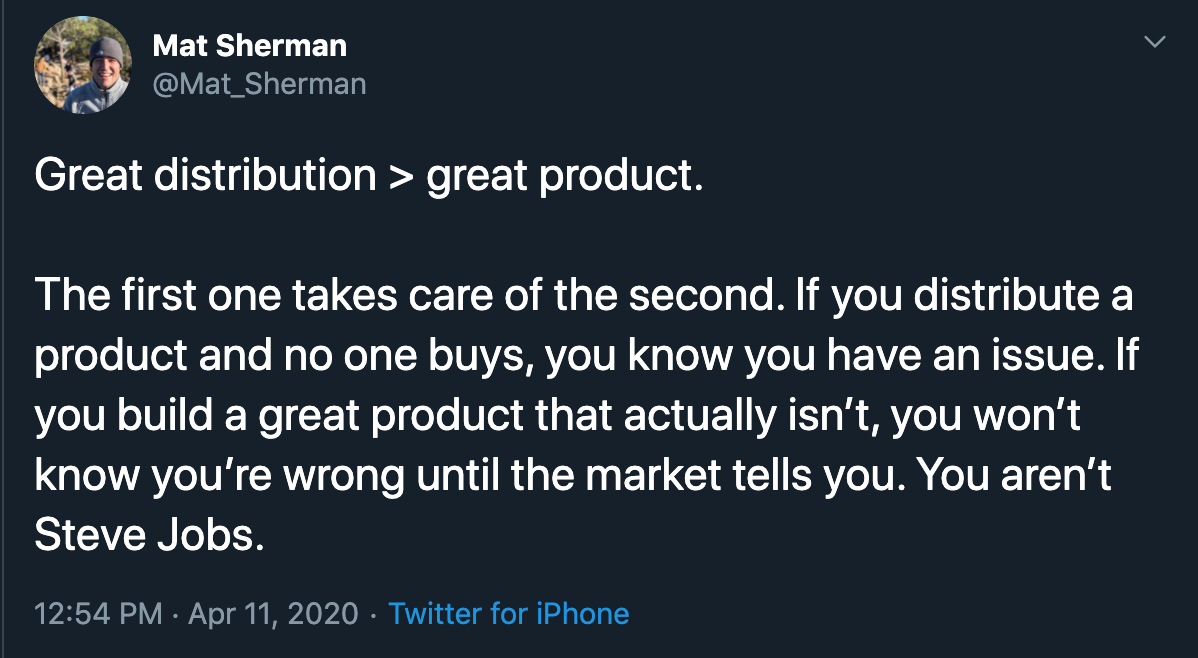This screenshot has width=1198, height=658.
Task: Click the words "Steve Jobs."
Action: [149, 536]
